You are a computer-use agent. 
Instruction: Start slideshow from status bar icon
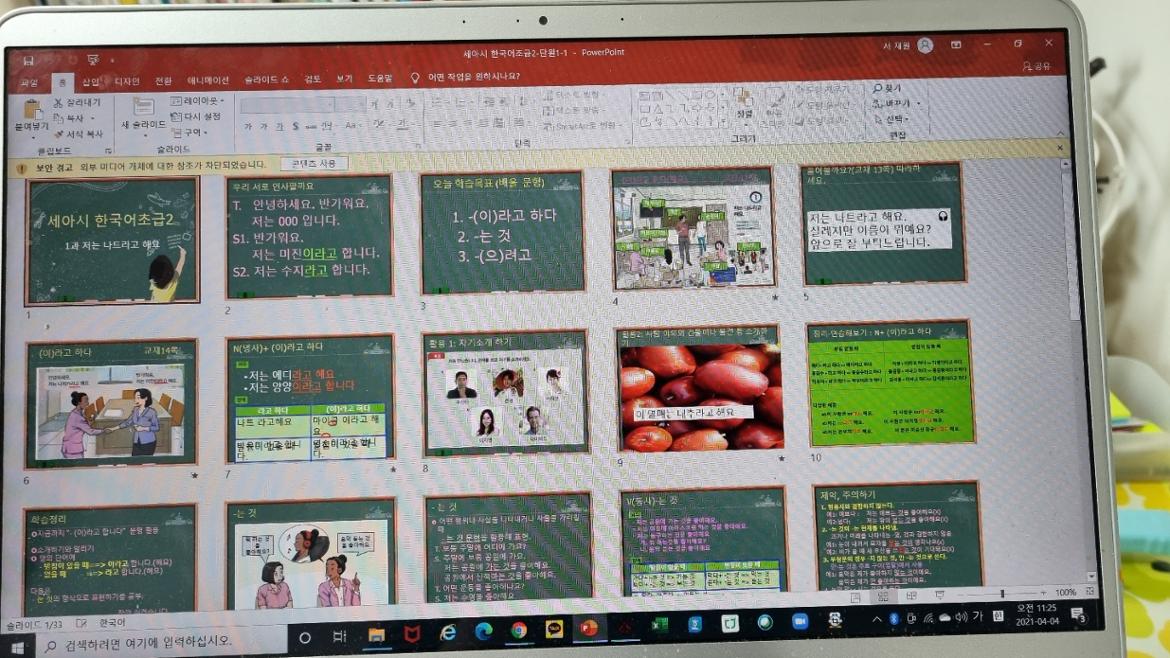[x=939, y=595]
